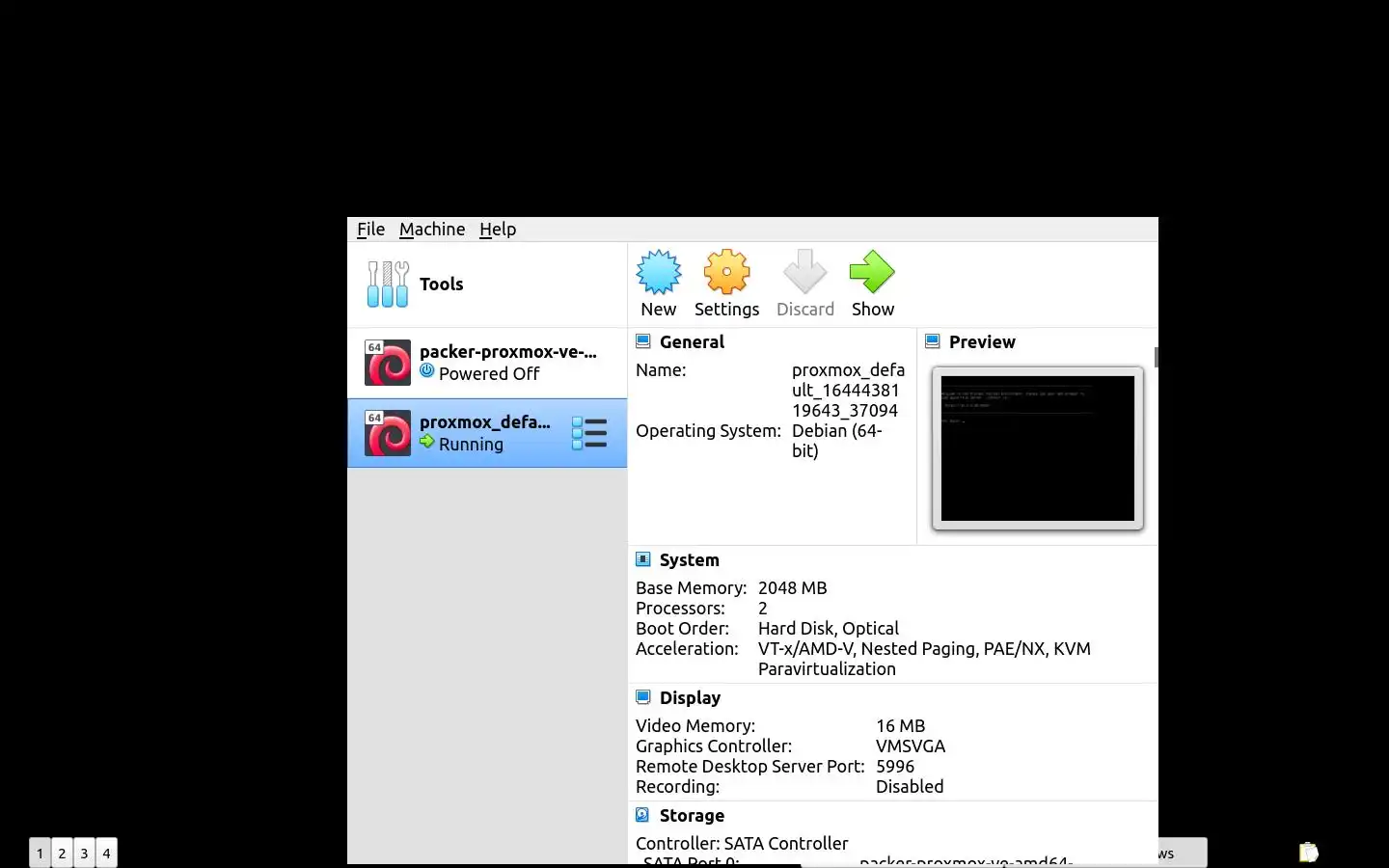Click the 'Paravirtualization' acceleration text
Screen dimensions: 1389x868
click(827, 669)
